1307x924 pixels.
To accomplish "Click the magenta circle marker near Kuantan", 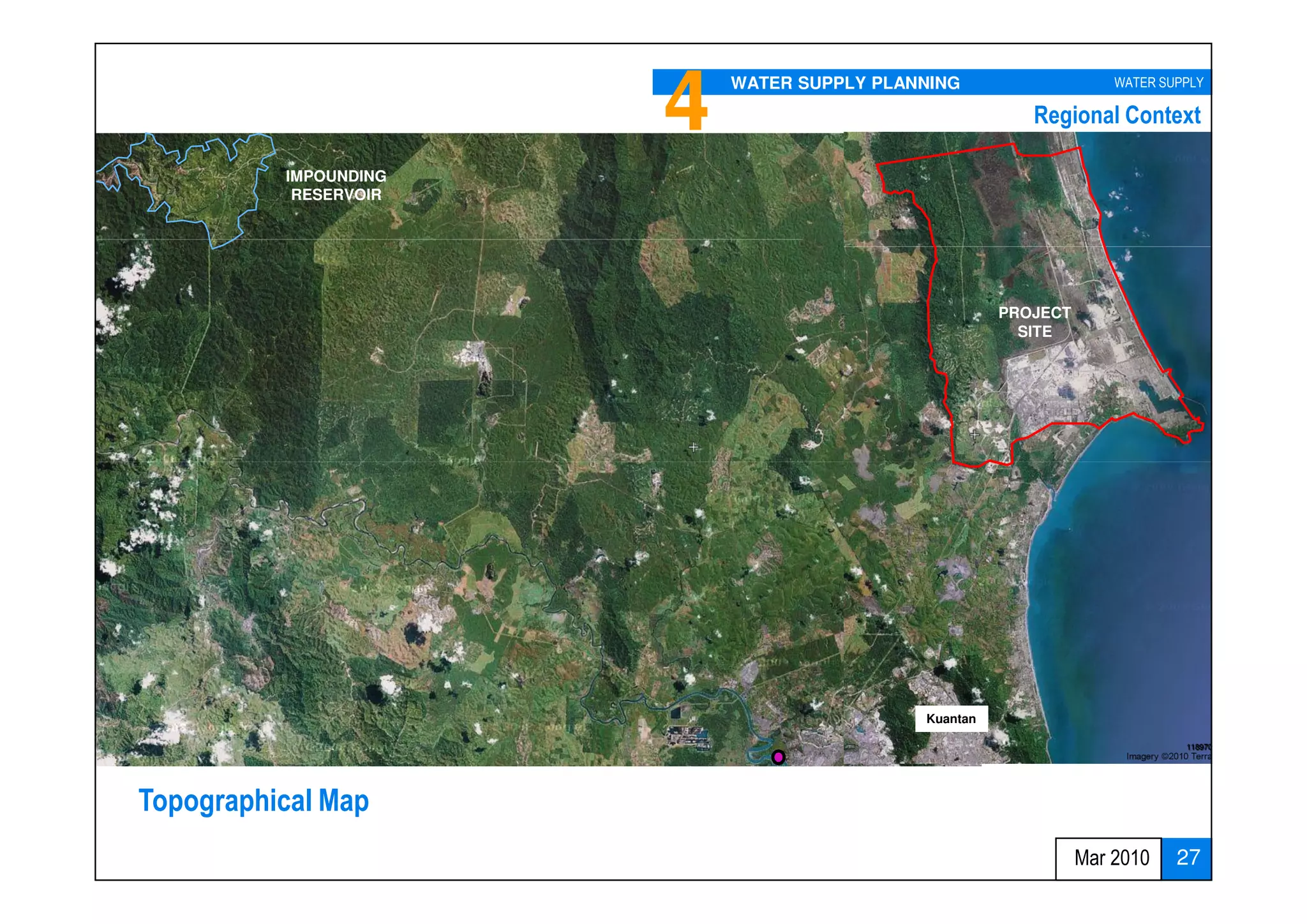I will coord(778,757).
